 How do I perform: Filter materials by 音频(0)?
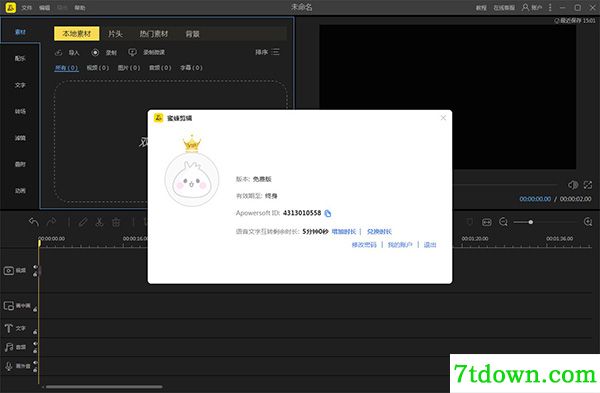160,68
